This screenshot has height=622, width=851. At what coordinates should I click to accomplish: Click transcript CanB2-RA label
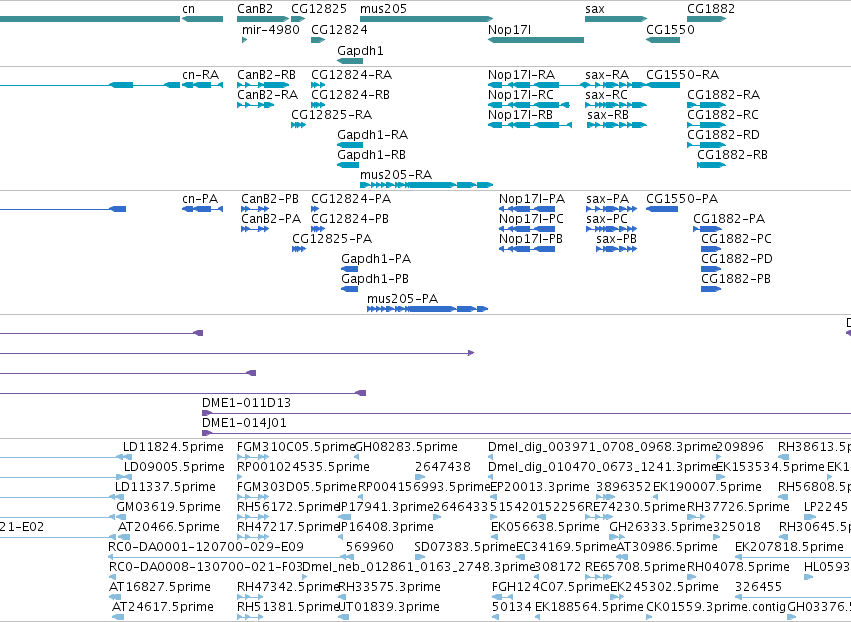[268, 95]
